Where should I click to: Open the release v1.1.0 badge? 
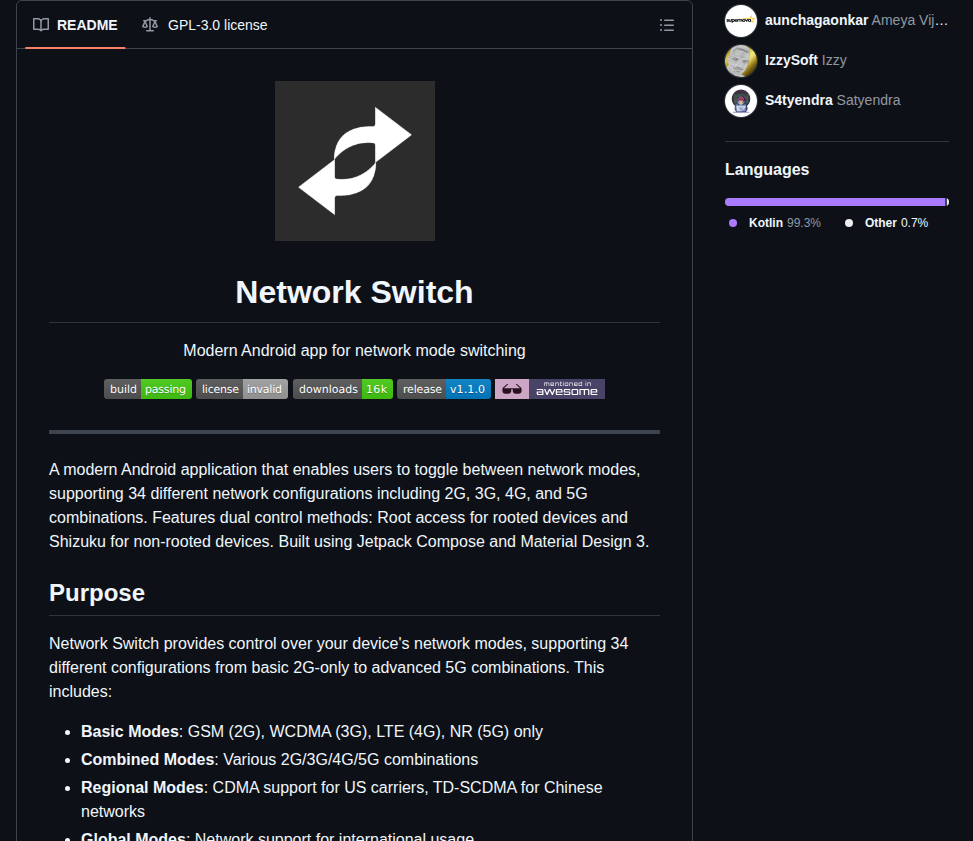click(444, 389)
